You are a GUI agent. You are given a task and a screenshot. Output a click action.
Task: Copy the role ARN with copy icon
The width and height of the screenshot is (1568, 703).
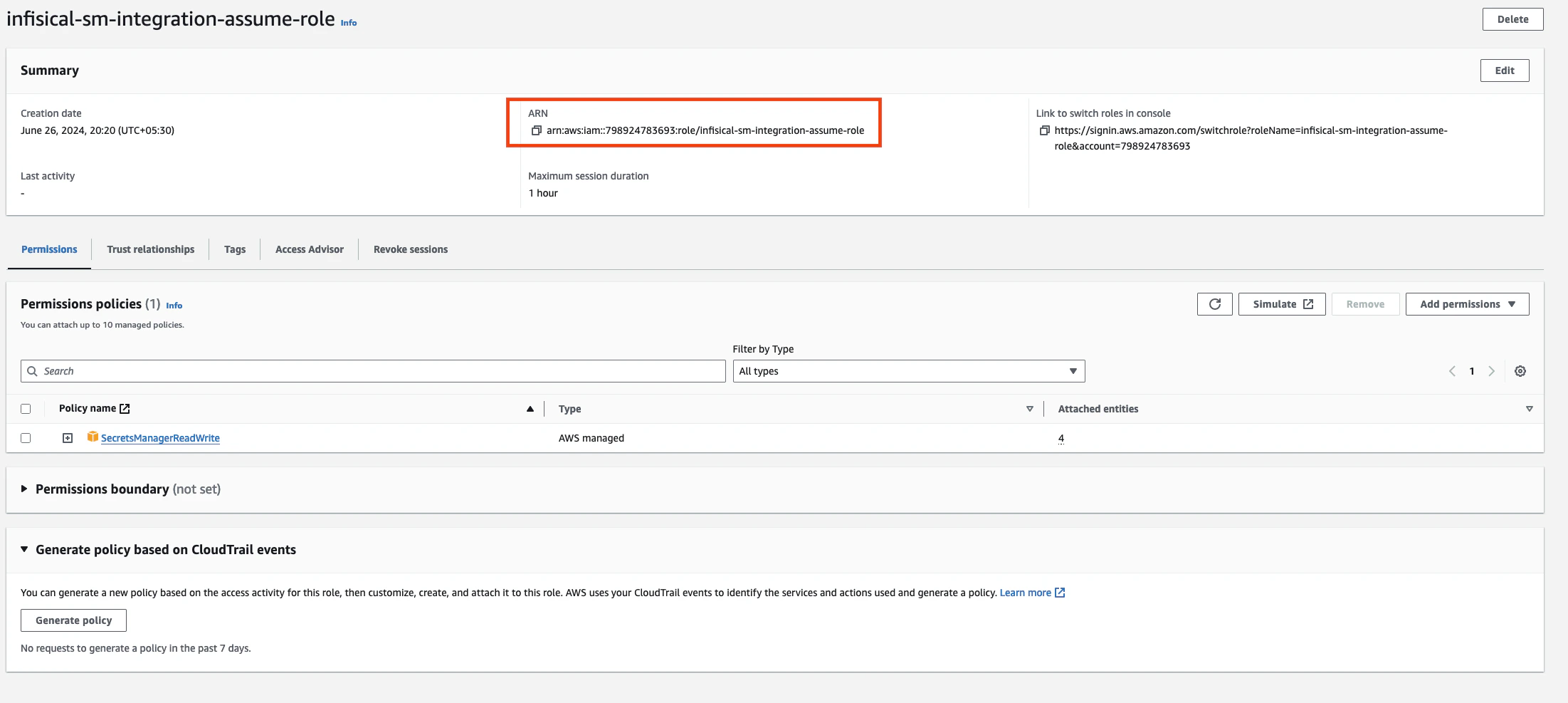(x=537, y=130)
